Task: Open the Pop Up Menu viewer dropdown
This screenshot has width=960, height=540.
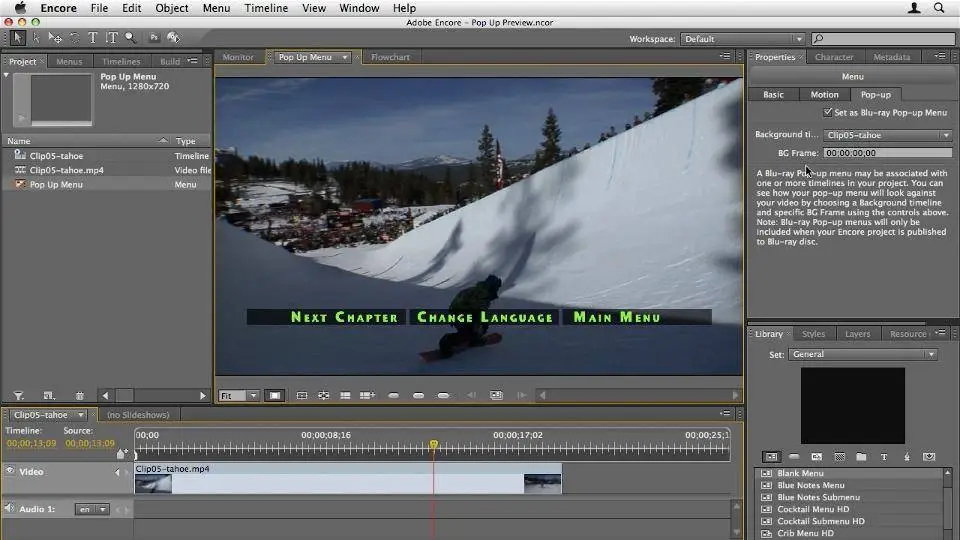Action: (x=345, y=57)
